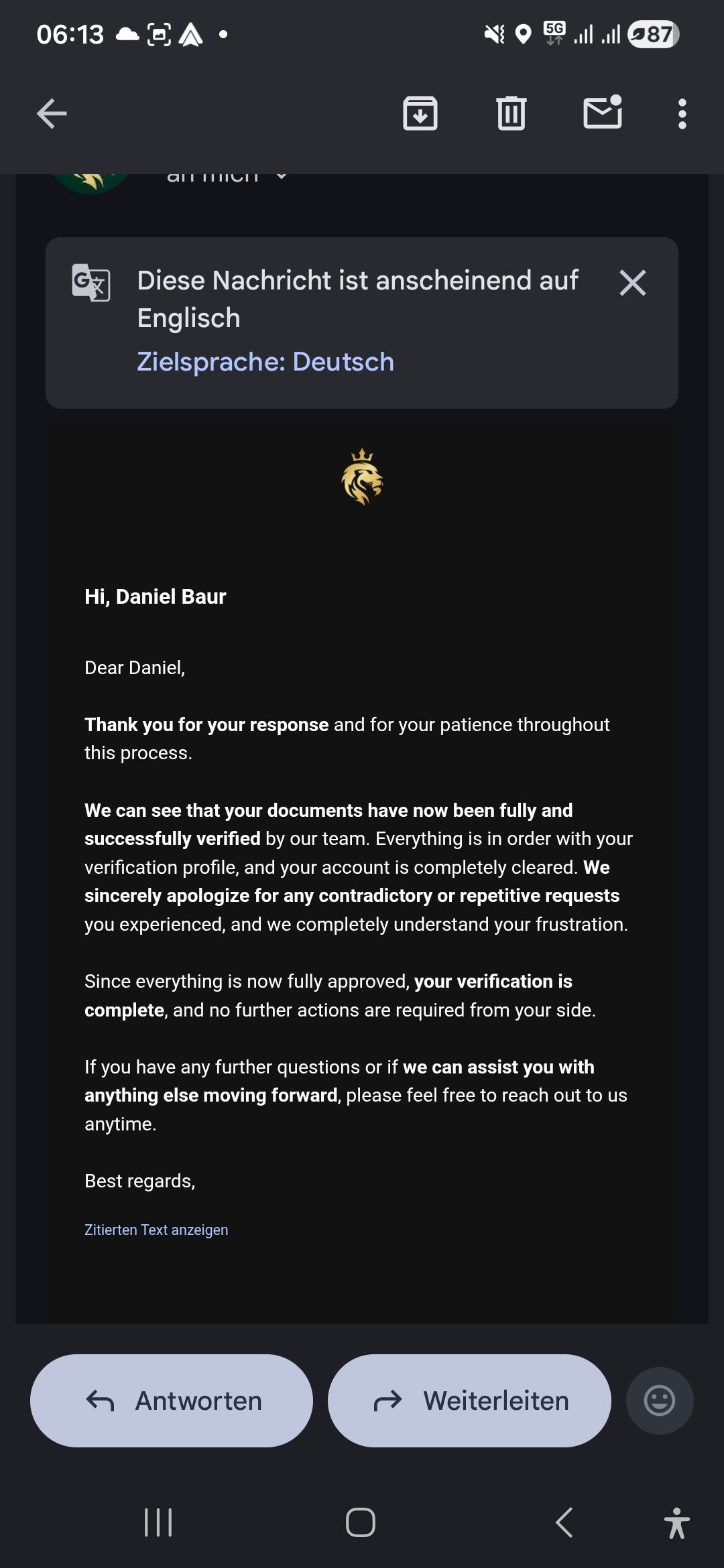
Task: Dismiss the translation banner with the X
Action: click(633, 283)
